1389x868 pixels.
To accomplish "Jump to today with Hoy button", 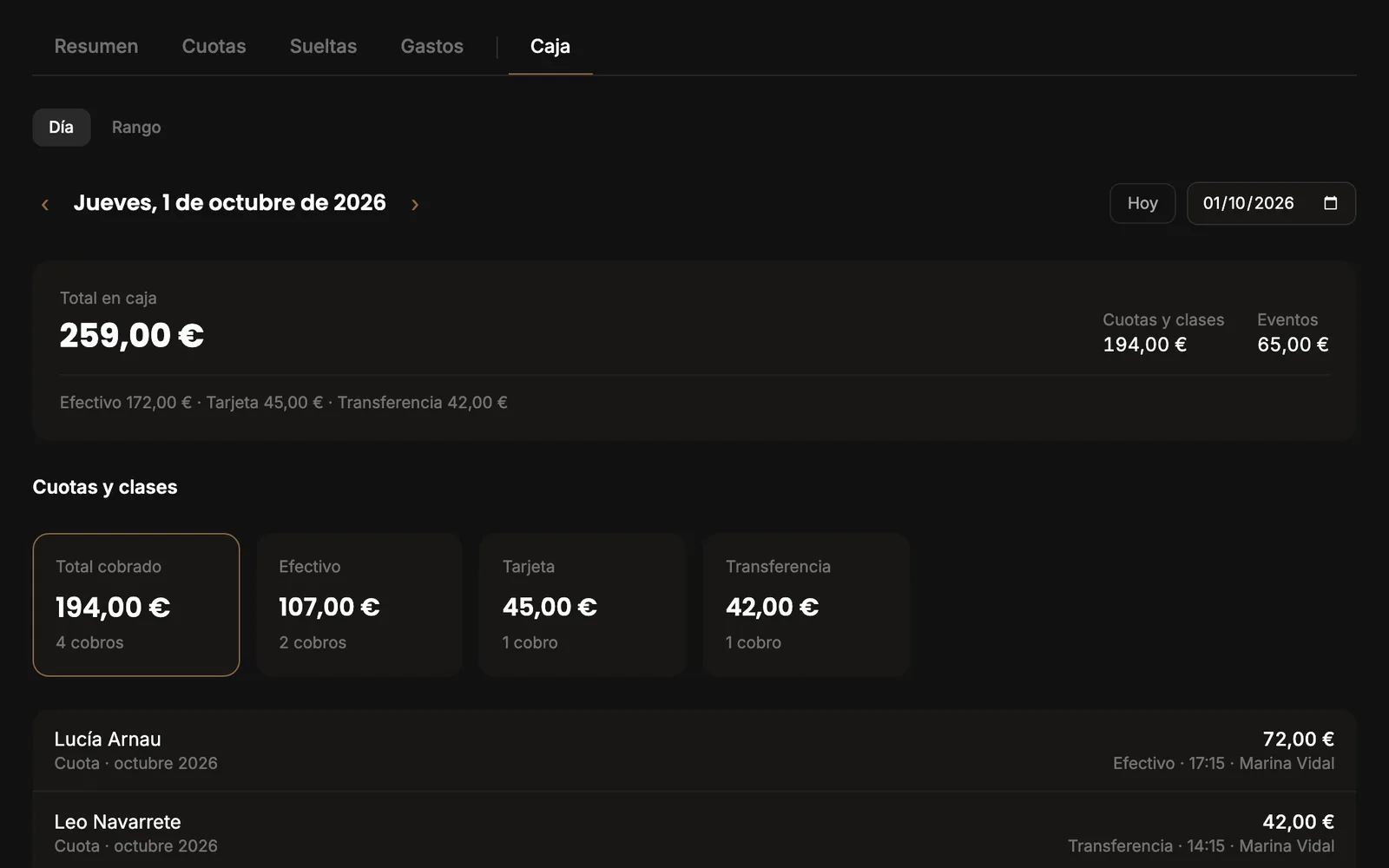I will [x=1142, y=203].
